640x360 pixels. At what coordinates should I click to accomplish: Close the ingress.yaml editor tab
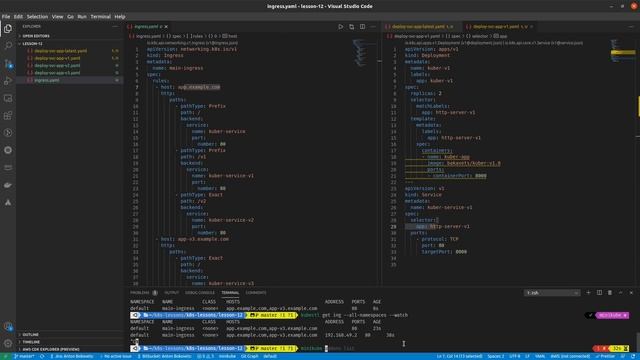pyautogui.click(x=166, y=27)
